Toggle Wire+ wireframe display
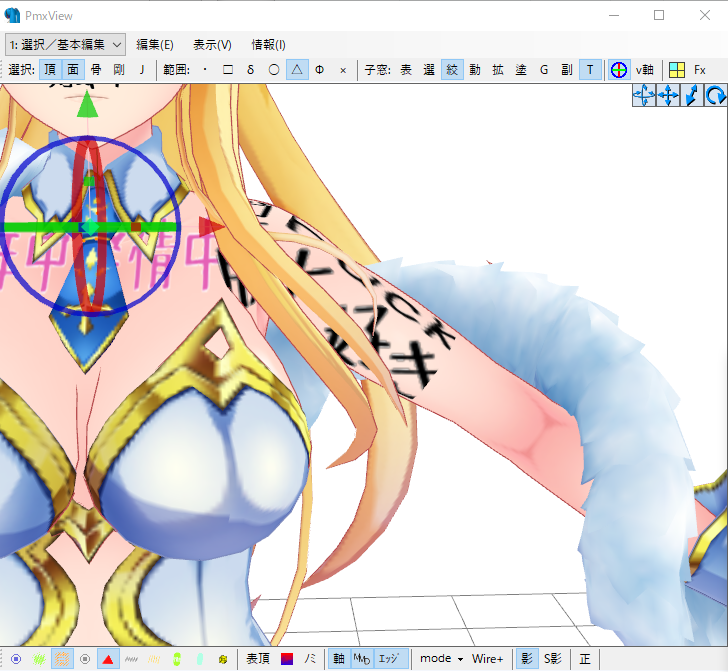 488,659
